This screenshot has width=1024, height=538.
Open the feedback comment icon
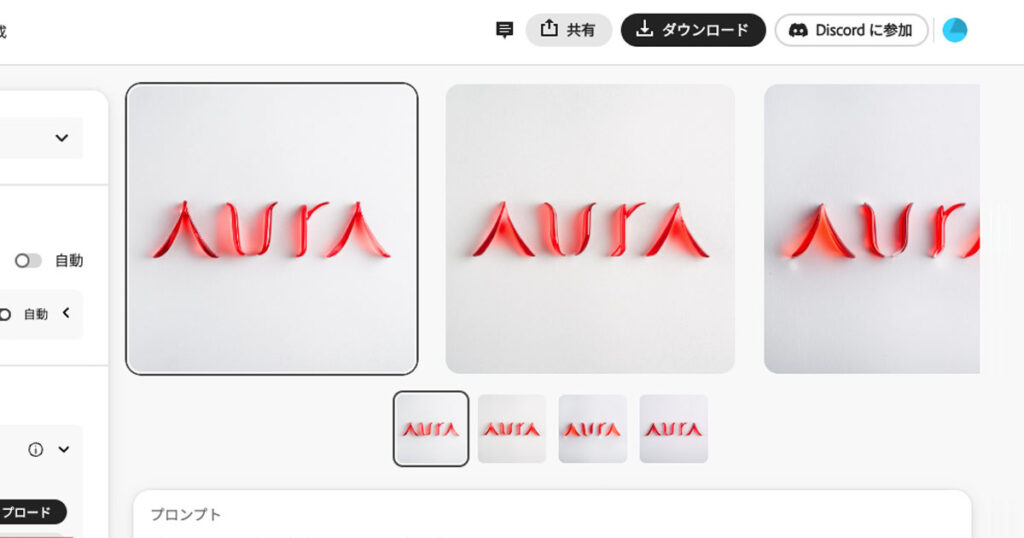(504, 30)
